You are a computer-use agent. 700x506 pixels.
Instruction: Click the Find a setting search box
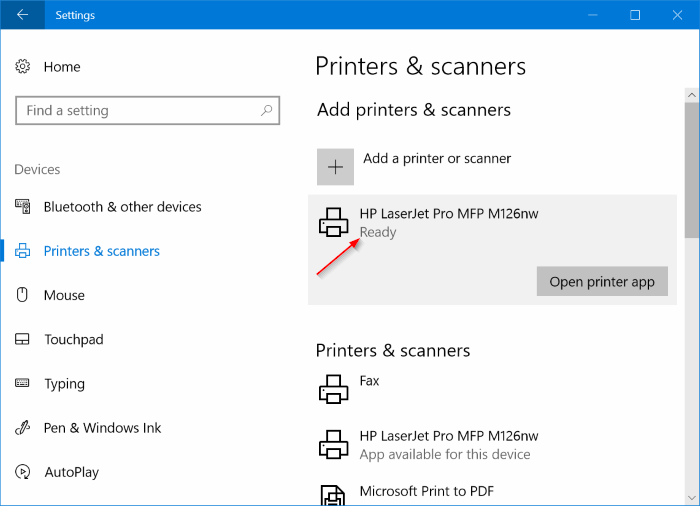point(147,110)
